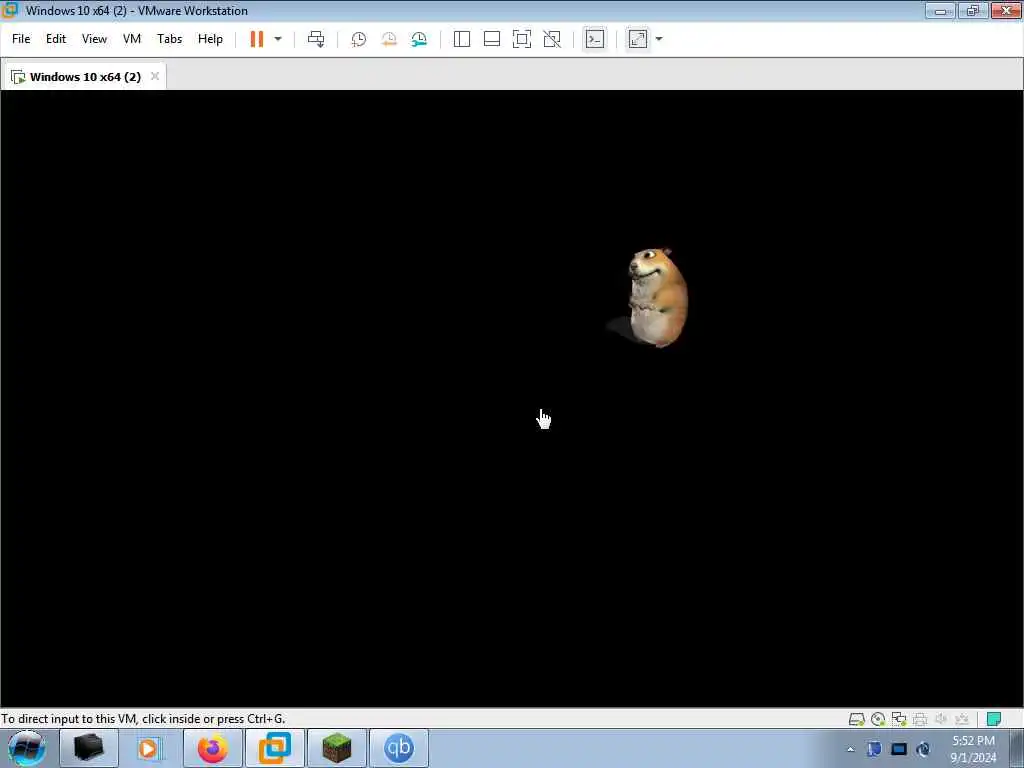Viewport: 1024px width, 768px height.
Task: Restore down the VMware Workstation window
Action: 973,10
